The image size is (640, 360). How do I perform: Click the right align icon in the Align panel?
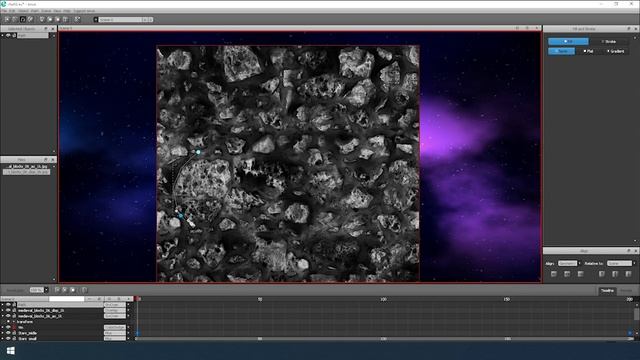click(x=580, y=274)
